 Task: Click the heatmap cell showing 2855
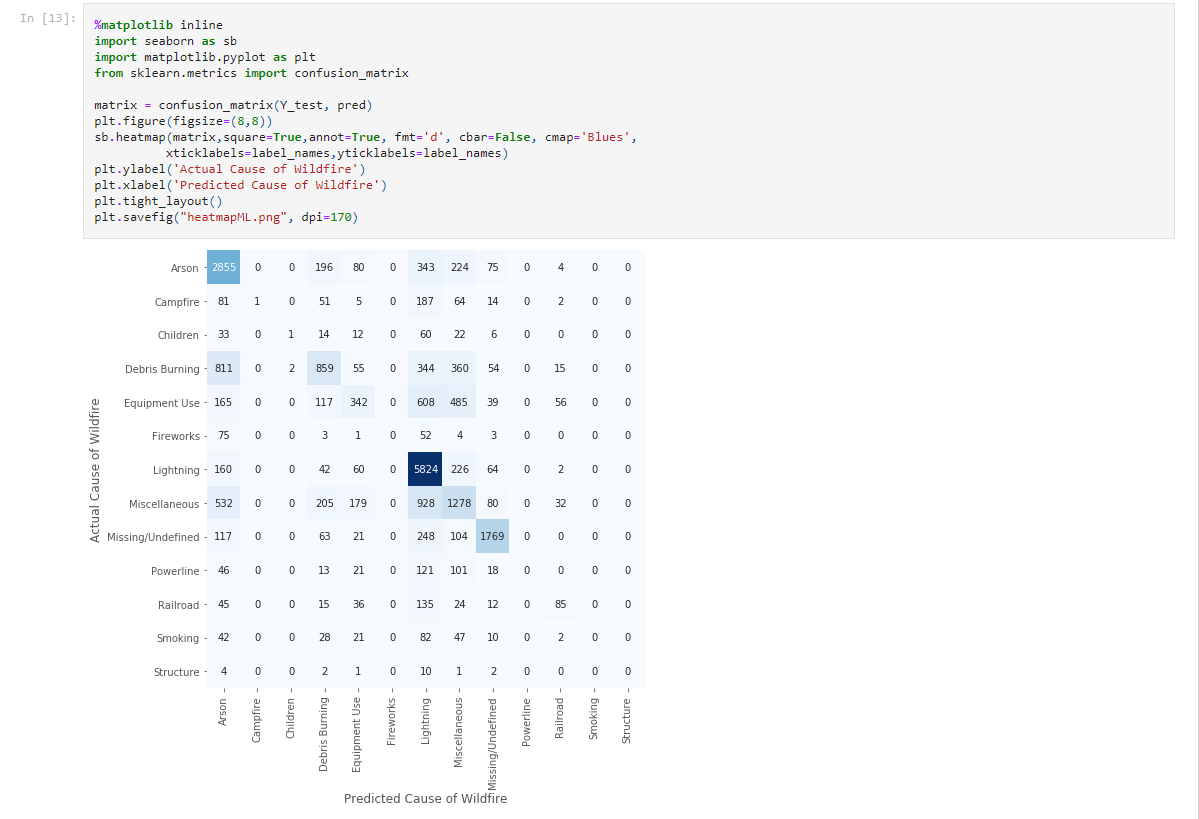(223, 267)
